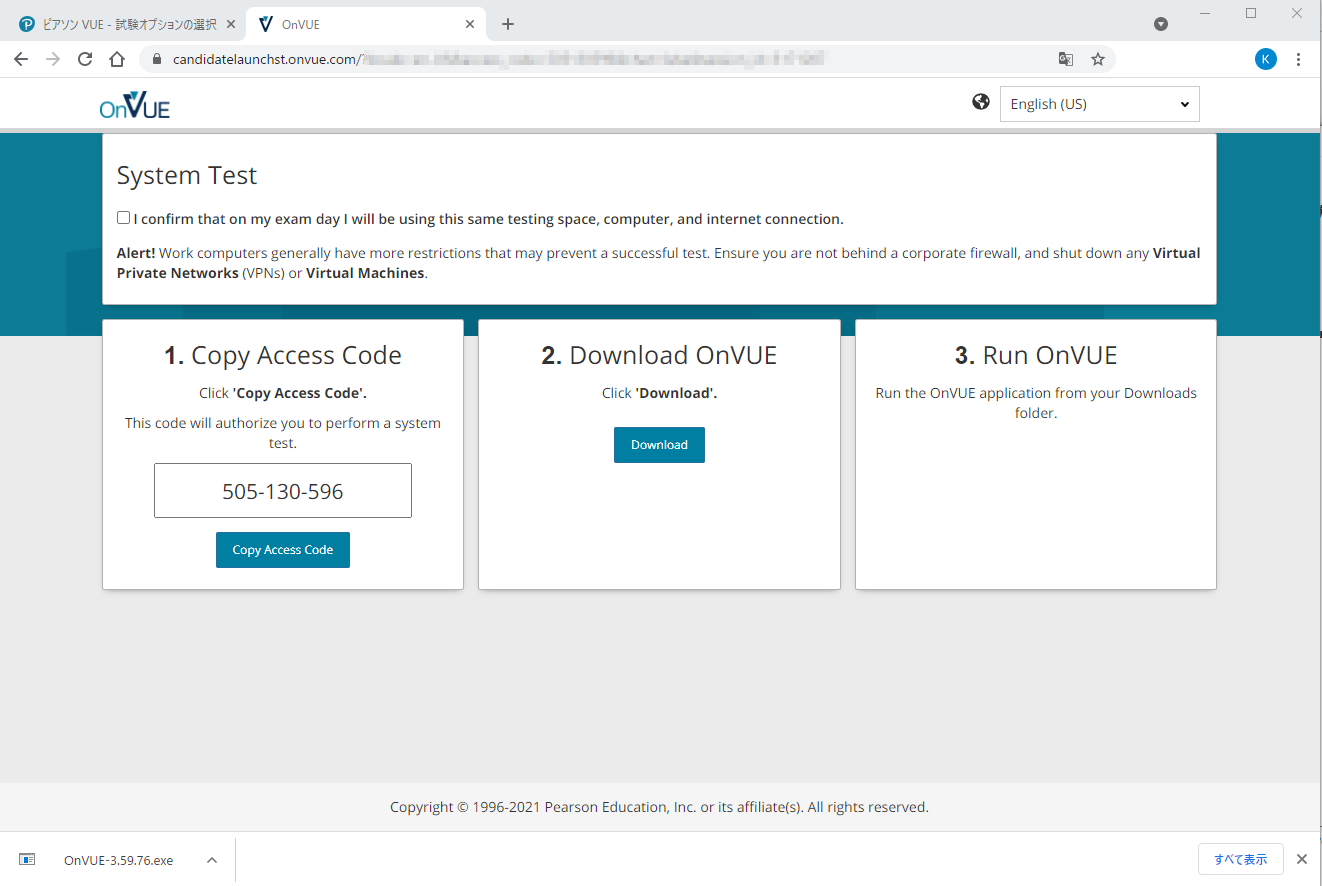Open the English (US) language dropdown
Image resolution: width=1322 pixels, height=886 pixels.
tap(1099, 104)
